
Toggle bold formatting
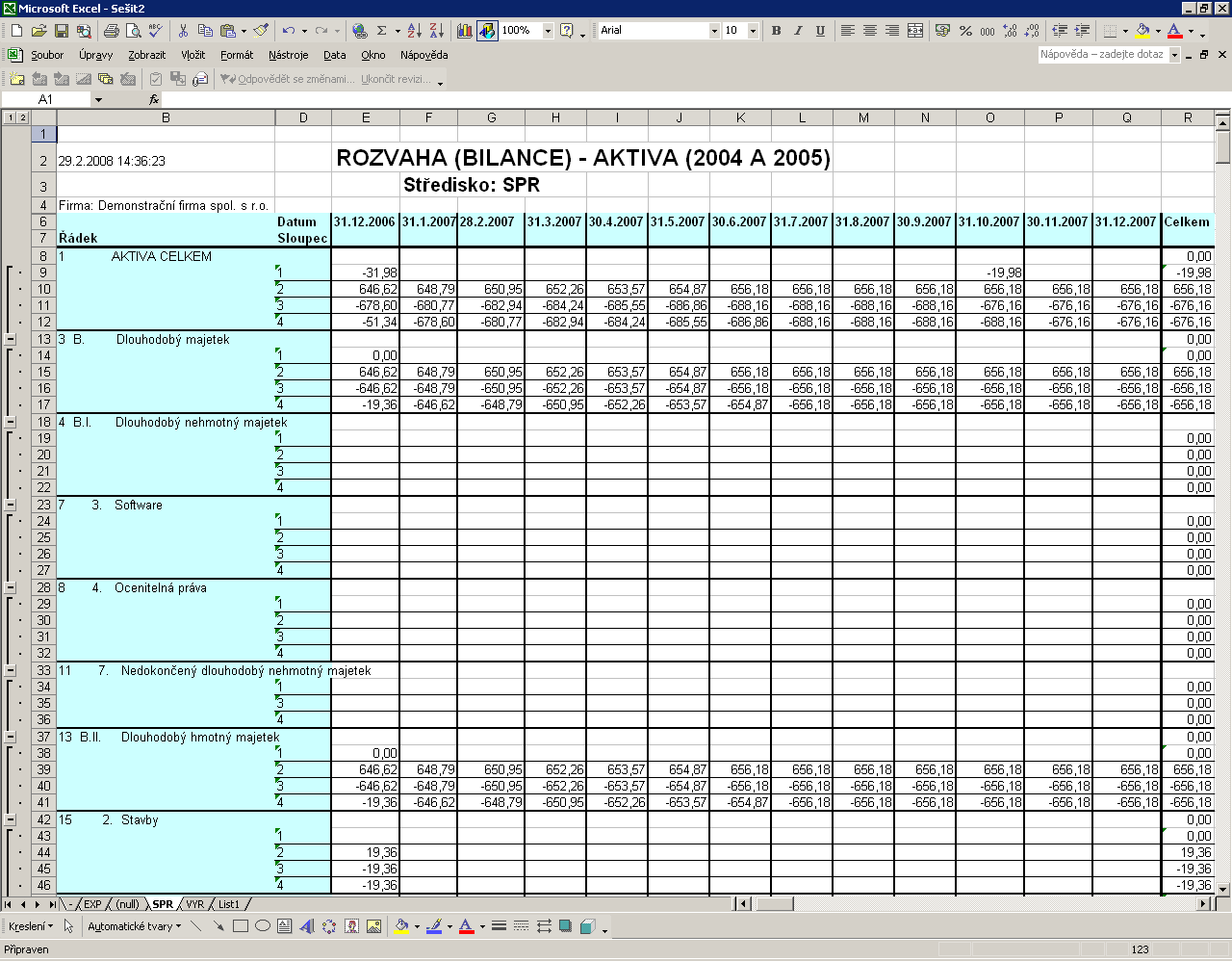click(777, 31)
